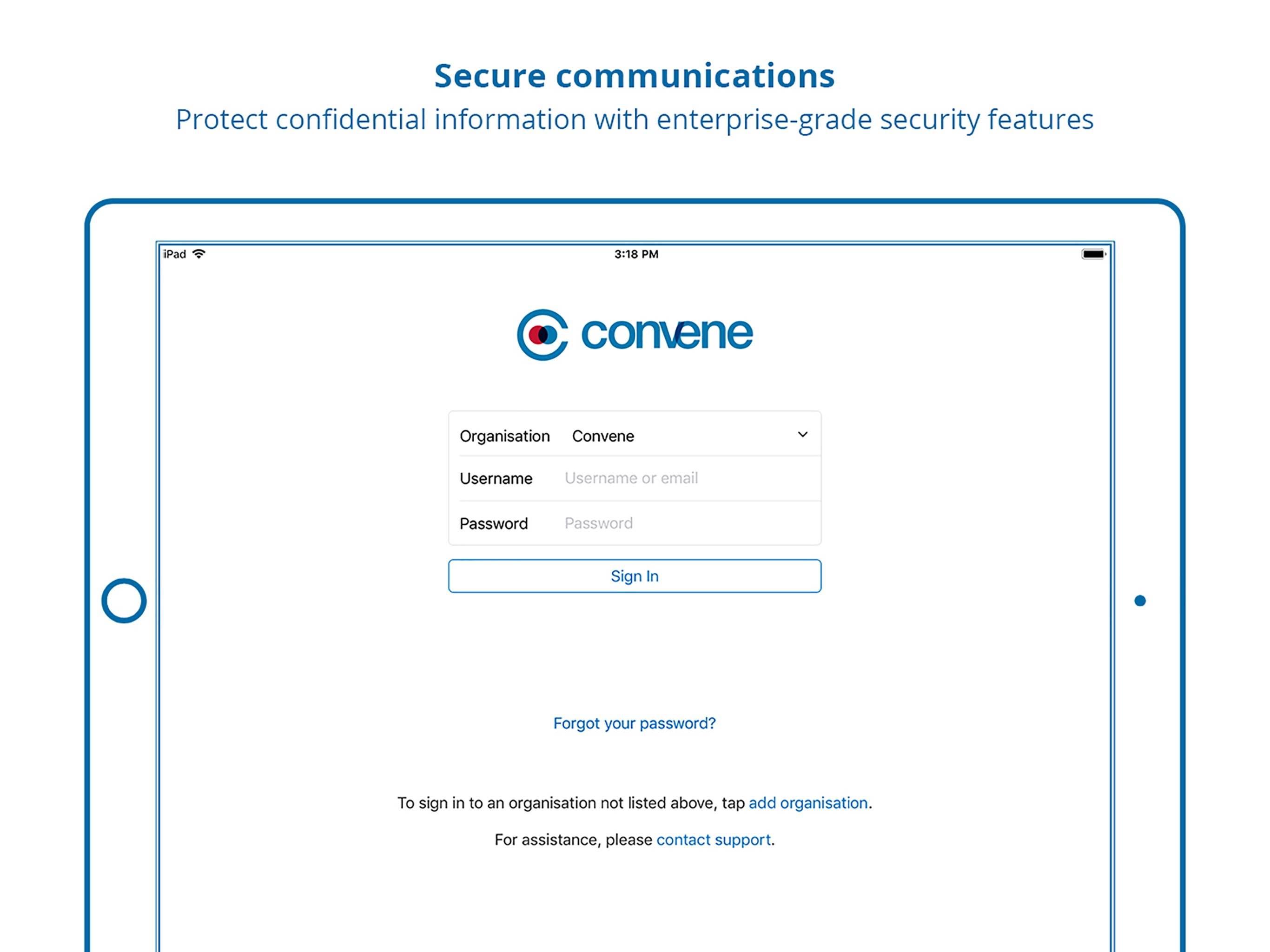The height and width of the screenshot is (952, 1270).
Task: Select Convene from the organisation field
Action: 602,435
